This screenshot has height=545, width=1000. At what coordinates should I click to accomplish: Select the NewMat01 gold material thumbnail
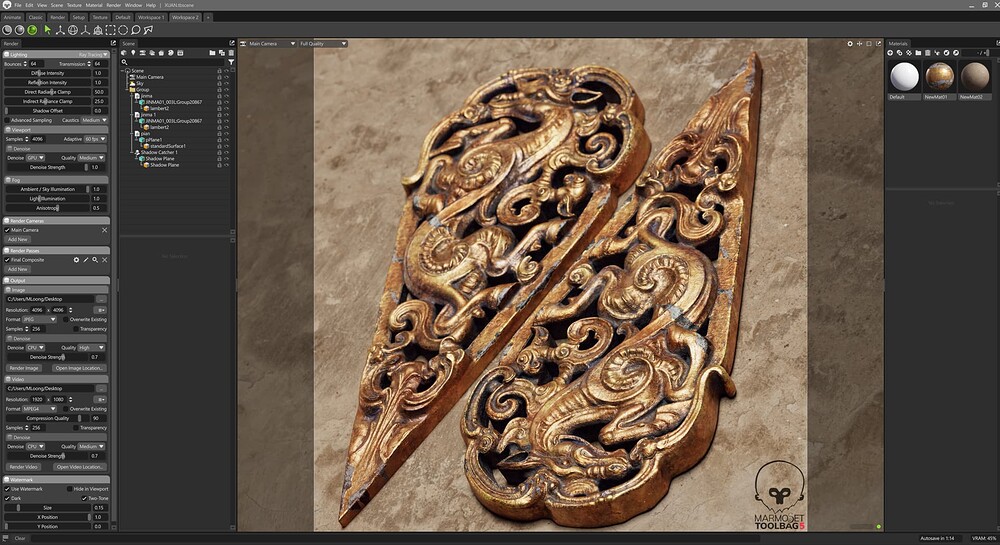click(x=939, y=77)
